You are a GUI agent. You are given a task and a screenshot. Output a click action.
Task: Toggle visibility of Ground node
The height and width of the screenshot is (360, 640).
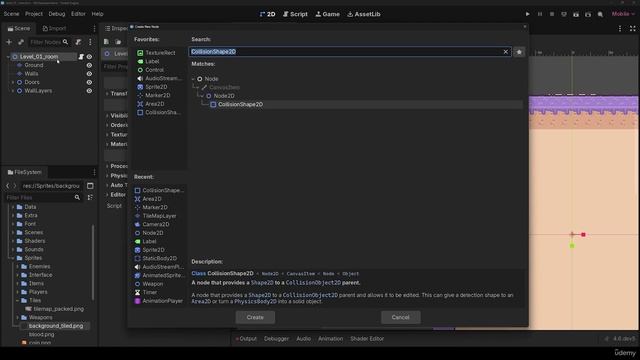tap(89, 65)
